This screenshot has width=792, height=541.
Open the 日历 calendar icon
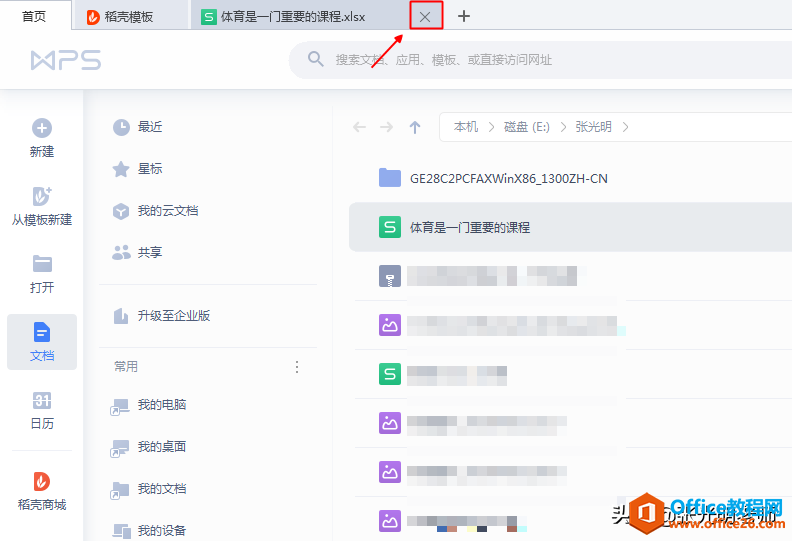[x=42, y=401]
